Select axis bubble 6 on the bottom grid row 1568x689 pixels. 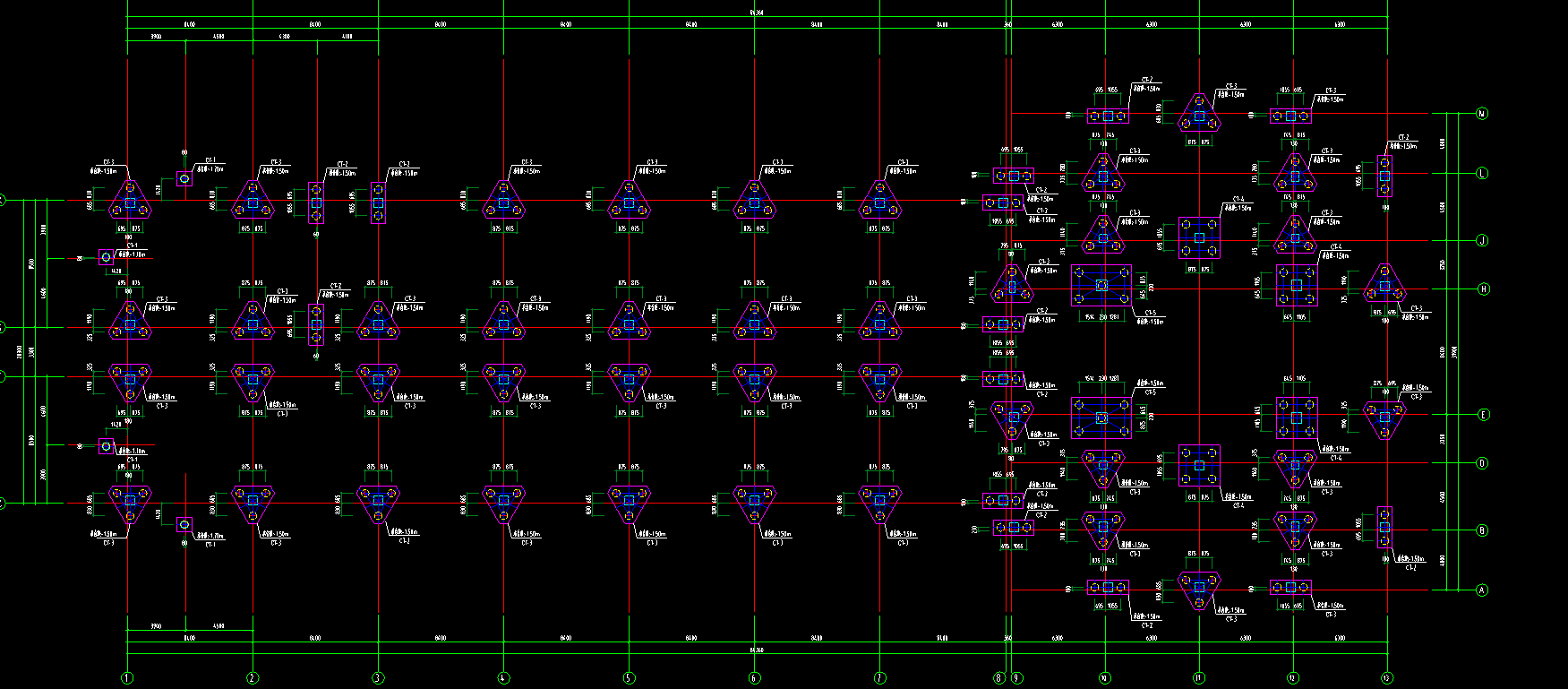(754, 678)
